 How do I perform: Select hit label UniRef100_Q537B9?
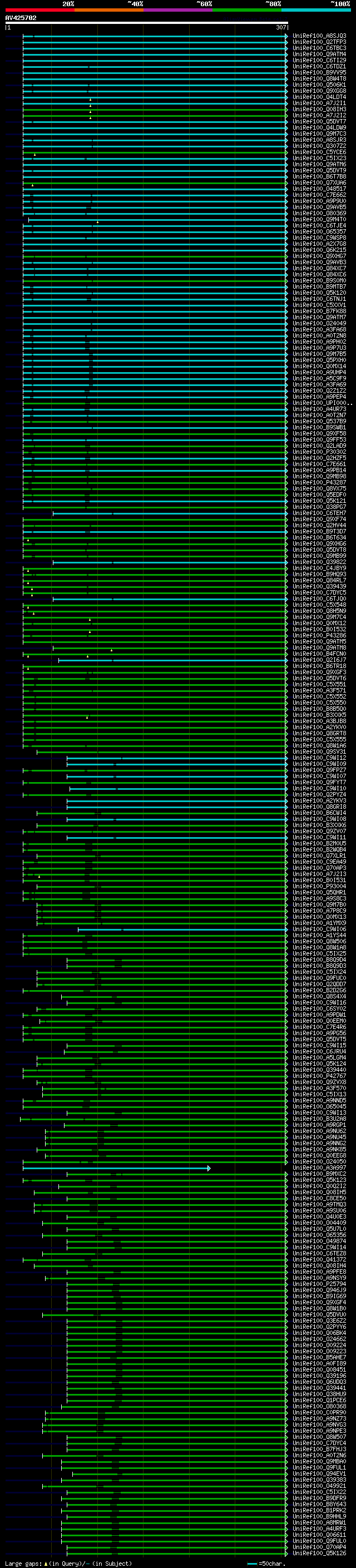click(319, 421)
